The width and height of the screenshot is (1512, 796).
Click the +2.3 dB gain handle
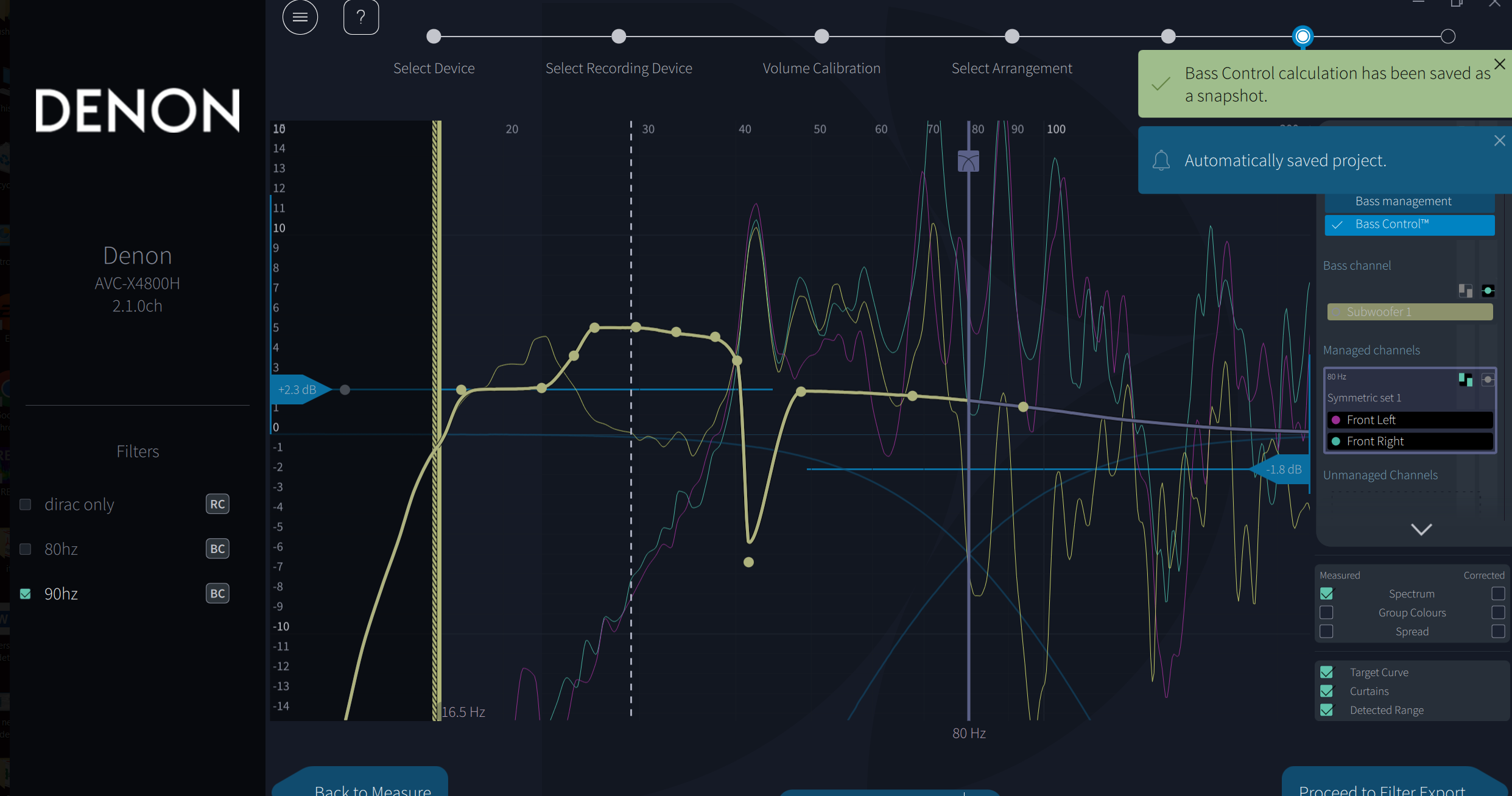(301, 390)
